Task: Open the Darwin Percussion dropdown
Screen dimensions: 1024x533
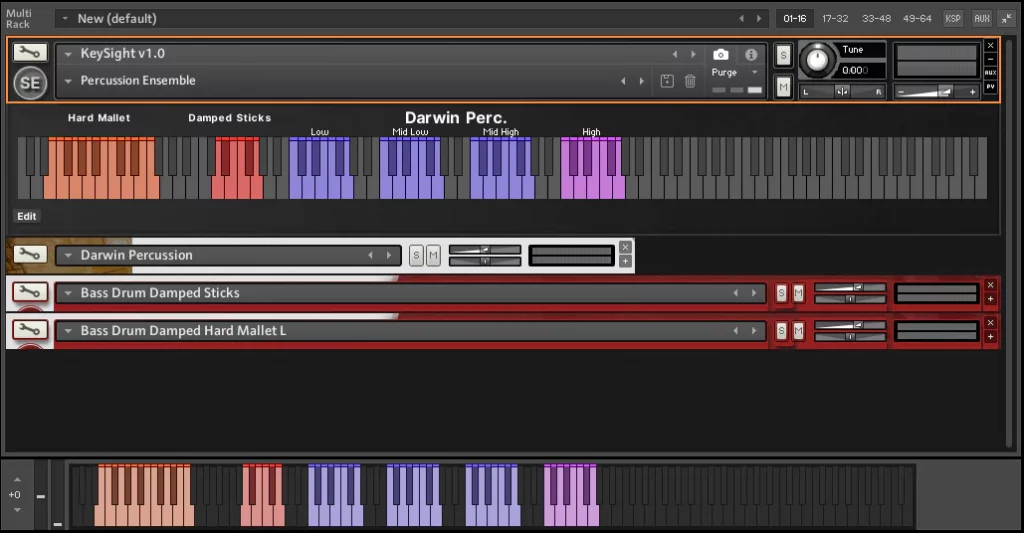Action: (68, 255)
